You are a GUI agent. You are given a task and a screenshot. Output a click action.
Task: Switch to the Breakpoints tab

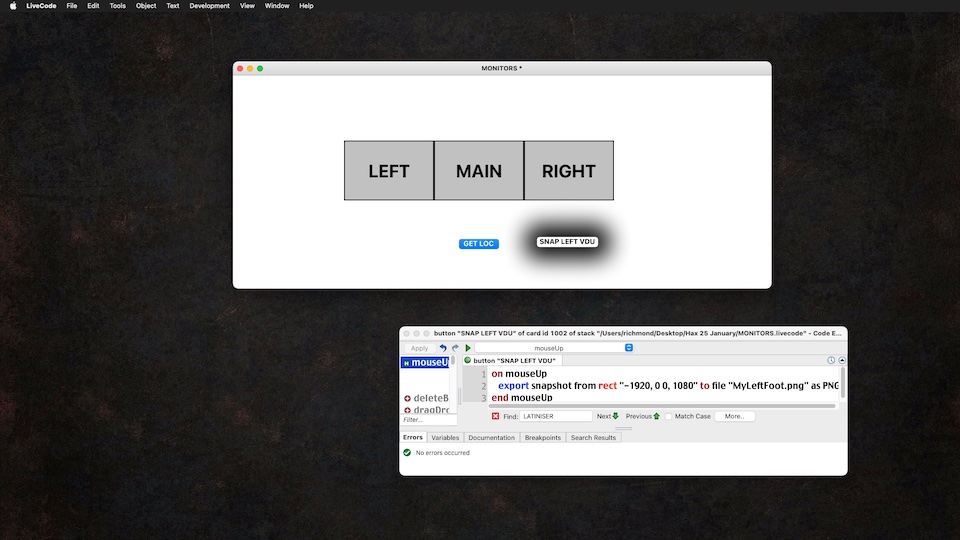click(x=543, y=438)
